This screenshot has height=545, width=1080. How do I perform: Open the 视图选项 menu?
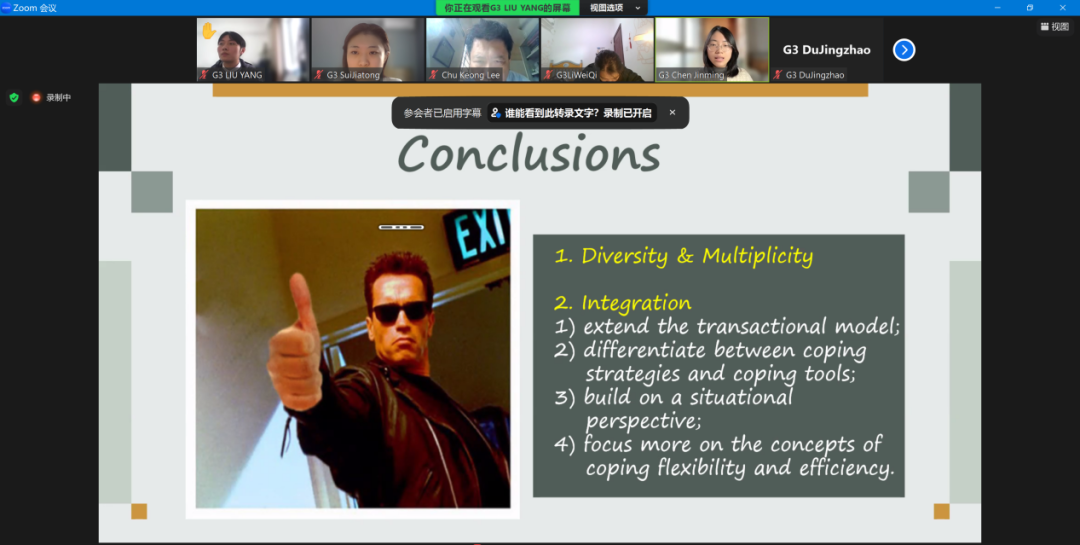tap(614, 8)
